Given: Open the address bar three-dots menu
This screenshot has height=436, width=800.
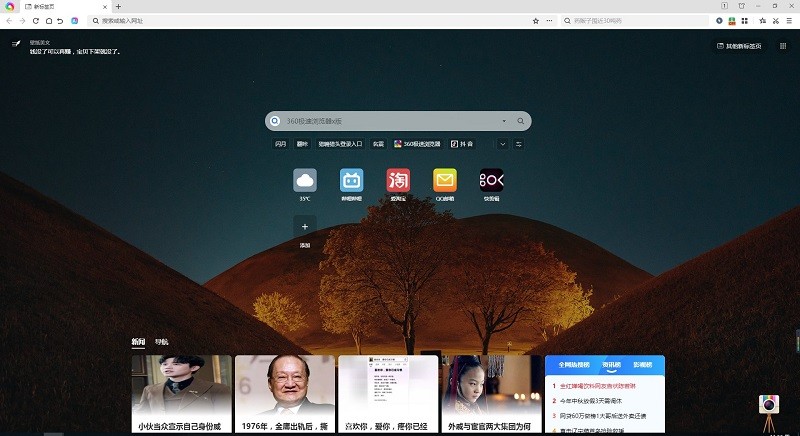Looking at the screenshot, I should [549, 21].
